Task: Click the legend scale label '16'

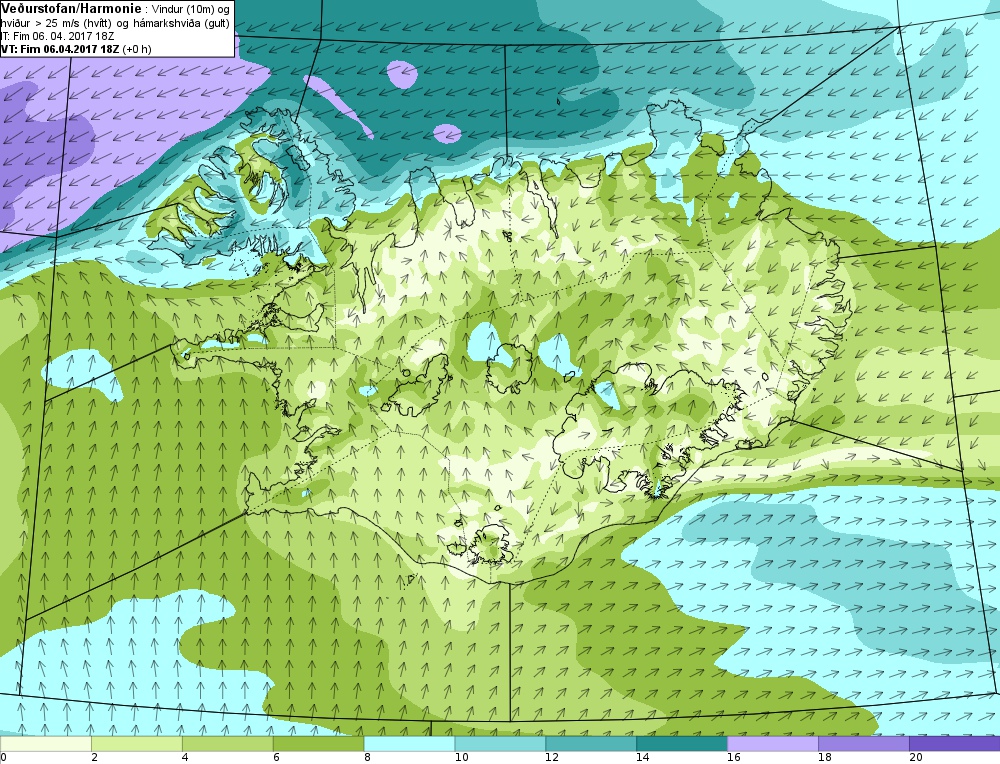Action: pos(734,757)
